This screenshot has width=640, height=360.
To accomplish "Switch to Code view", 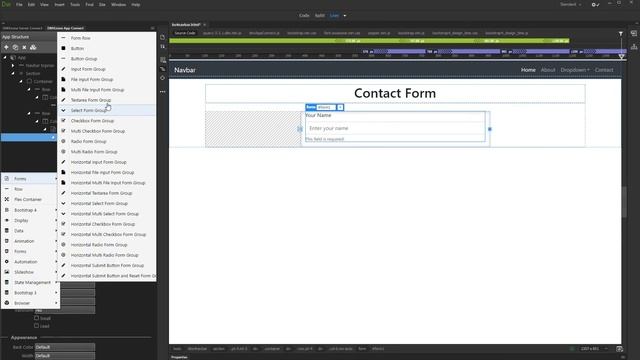I will coord(304,16).
